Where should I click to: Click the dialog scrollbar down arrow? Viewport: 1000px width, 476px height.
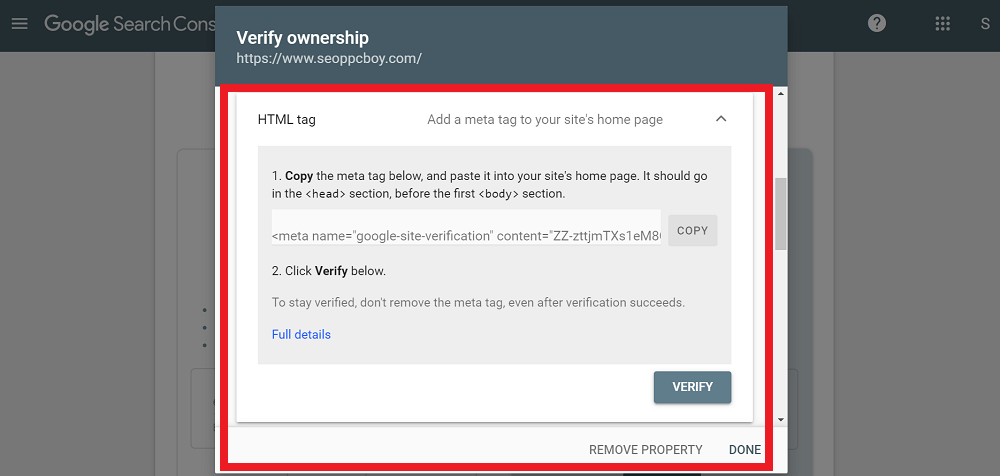pos(781,420)
